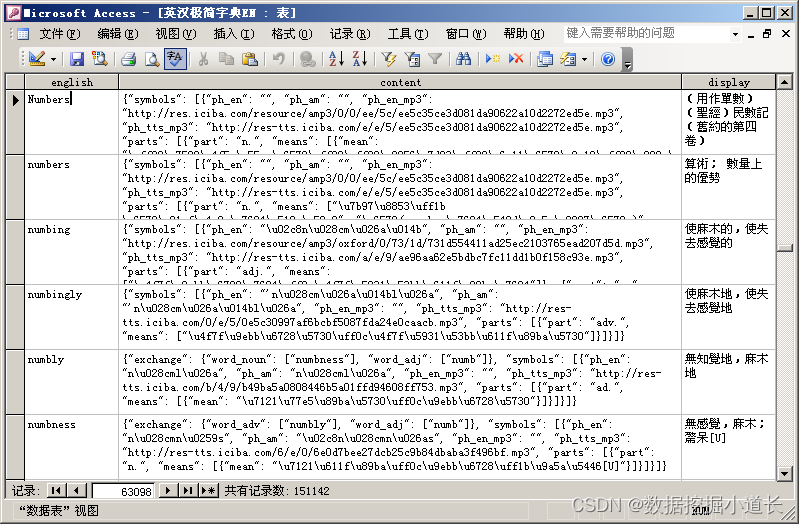Delete the current record icon
The width and height of the screenshot is (799, 524).
(516, 59)
